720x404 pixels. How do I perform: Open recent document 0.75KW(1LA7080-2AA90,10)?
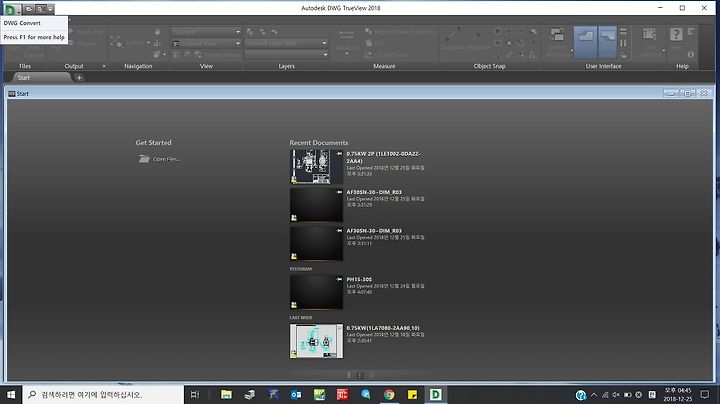pos(383,328)
